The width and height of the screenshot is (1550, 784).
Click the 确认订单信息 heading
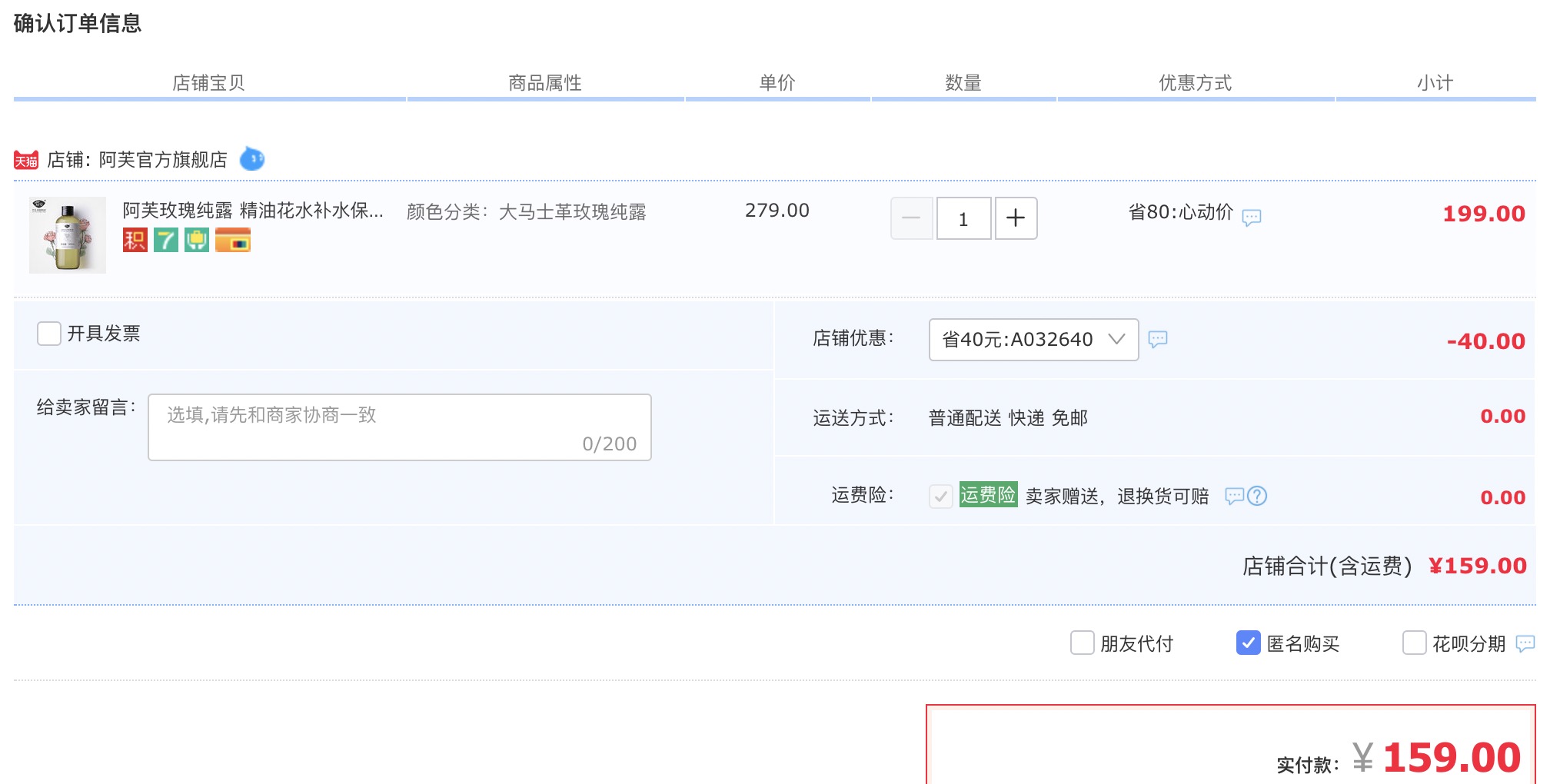pos(78,24)
